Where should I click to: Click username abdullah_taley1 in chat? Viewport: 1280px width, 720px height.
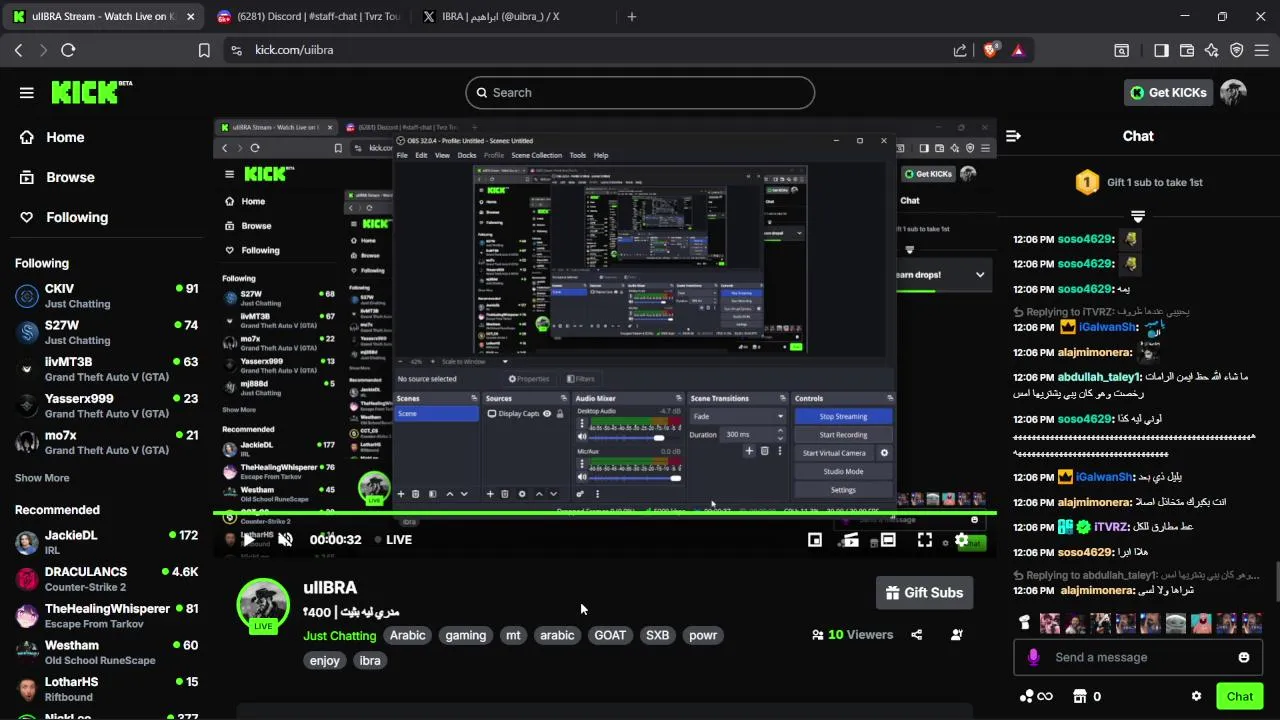[x=1098, y=377]
